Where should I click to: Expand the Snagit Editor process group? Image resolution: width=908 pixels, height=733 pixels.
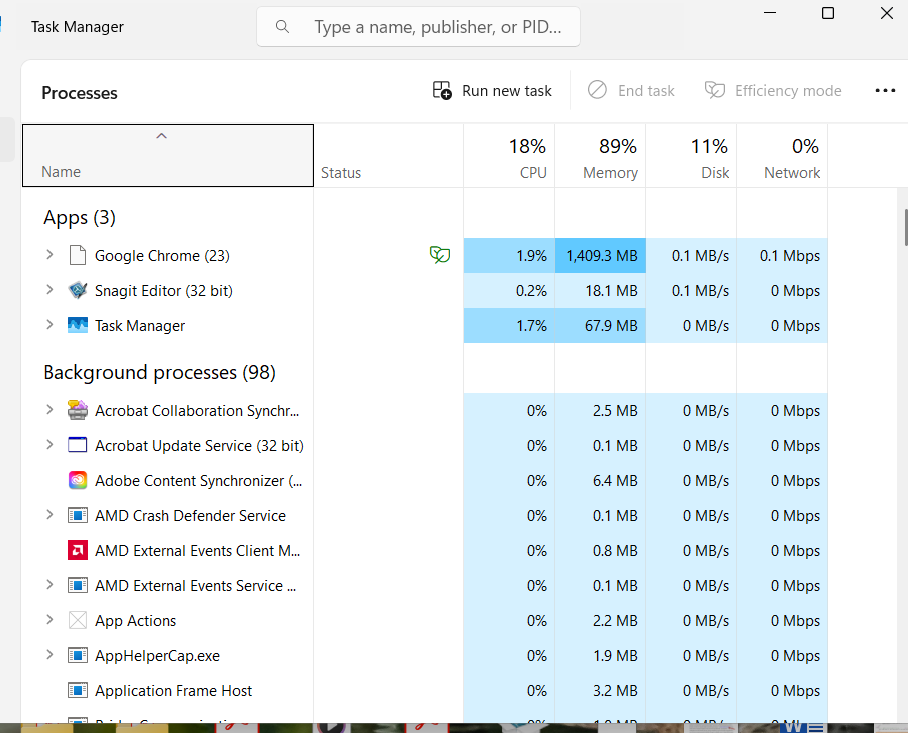coord(50,289)
